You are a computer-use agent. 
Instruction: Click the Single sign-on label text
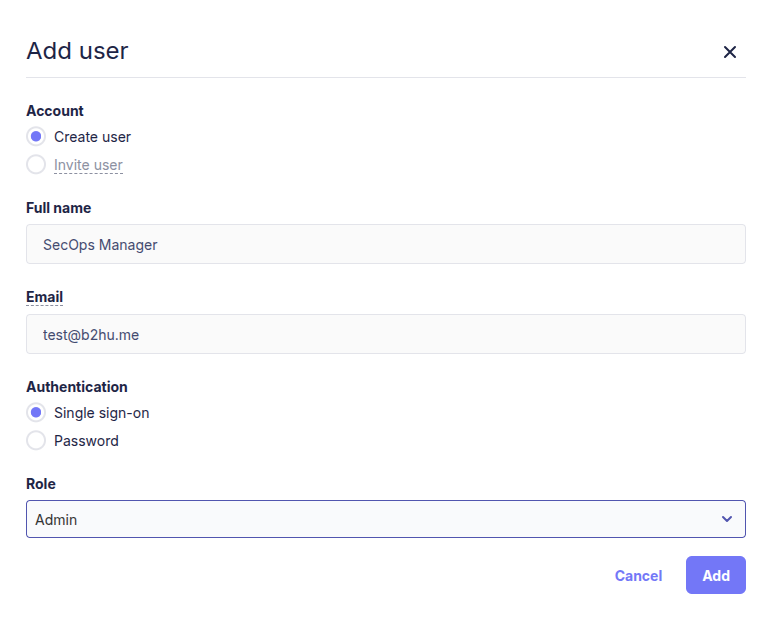pyautogui.click(x=101, y=413)
